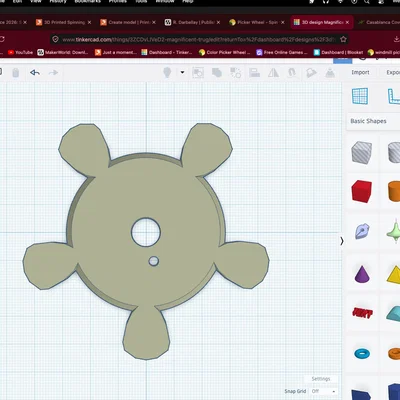Pick the red Box shape
400x400 pixels.
click(x=362, y=191)
